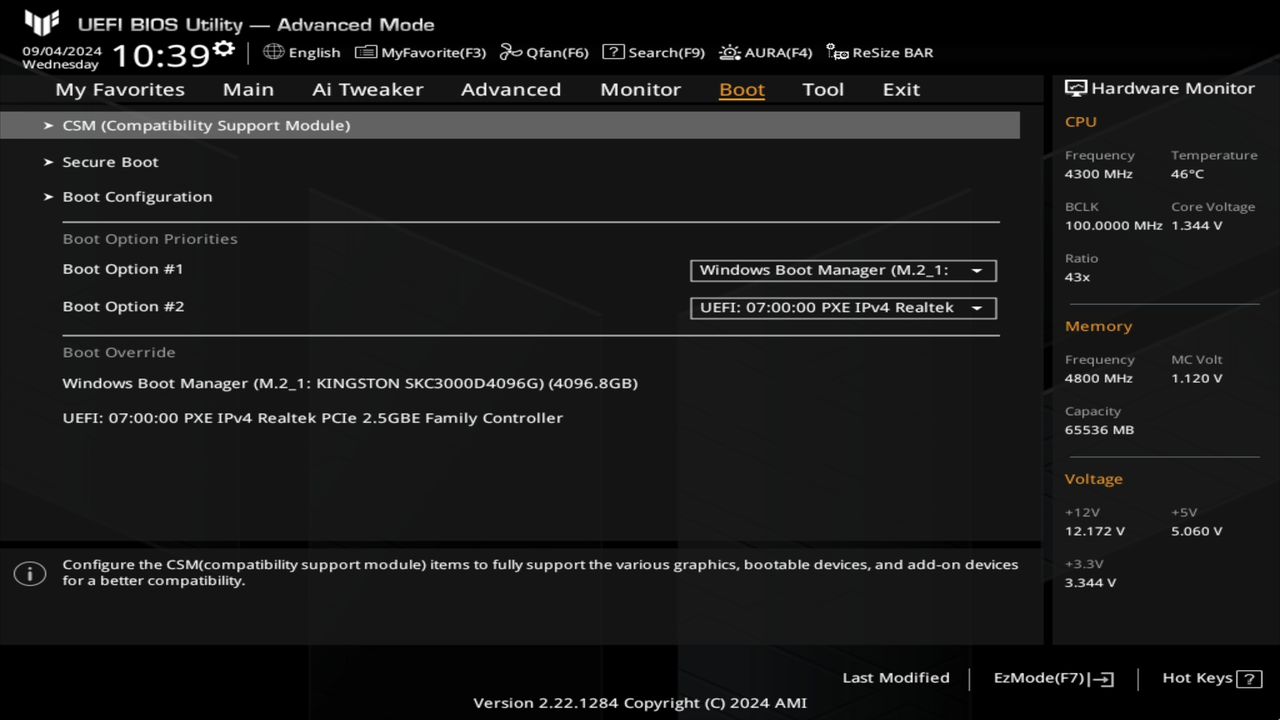Viewport: 1280px width, 720px height.
Task: Click the Version 2.22.1284 copyright text
Action: click(x=640, y=703)
